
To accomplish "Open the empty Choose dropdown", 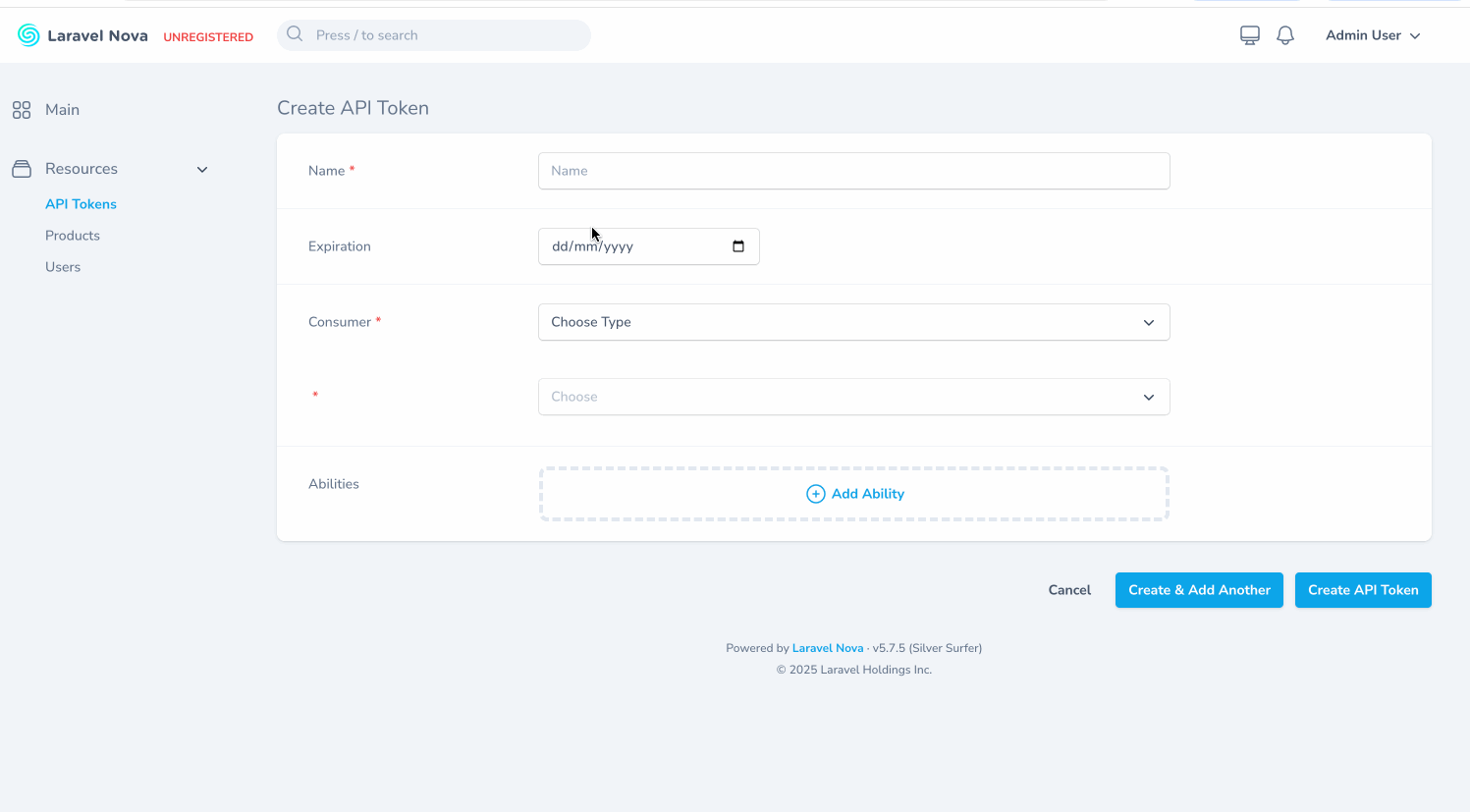I will pos(853,397).
